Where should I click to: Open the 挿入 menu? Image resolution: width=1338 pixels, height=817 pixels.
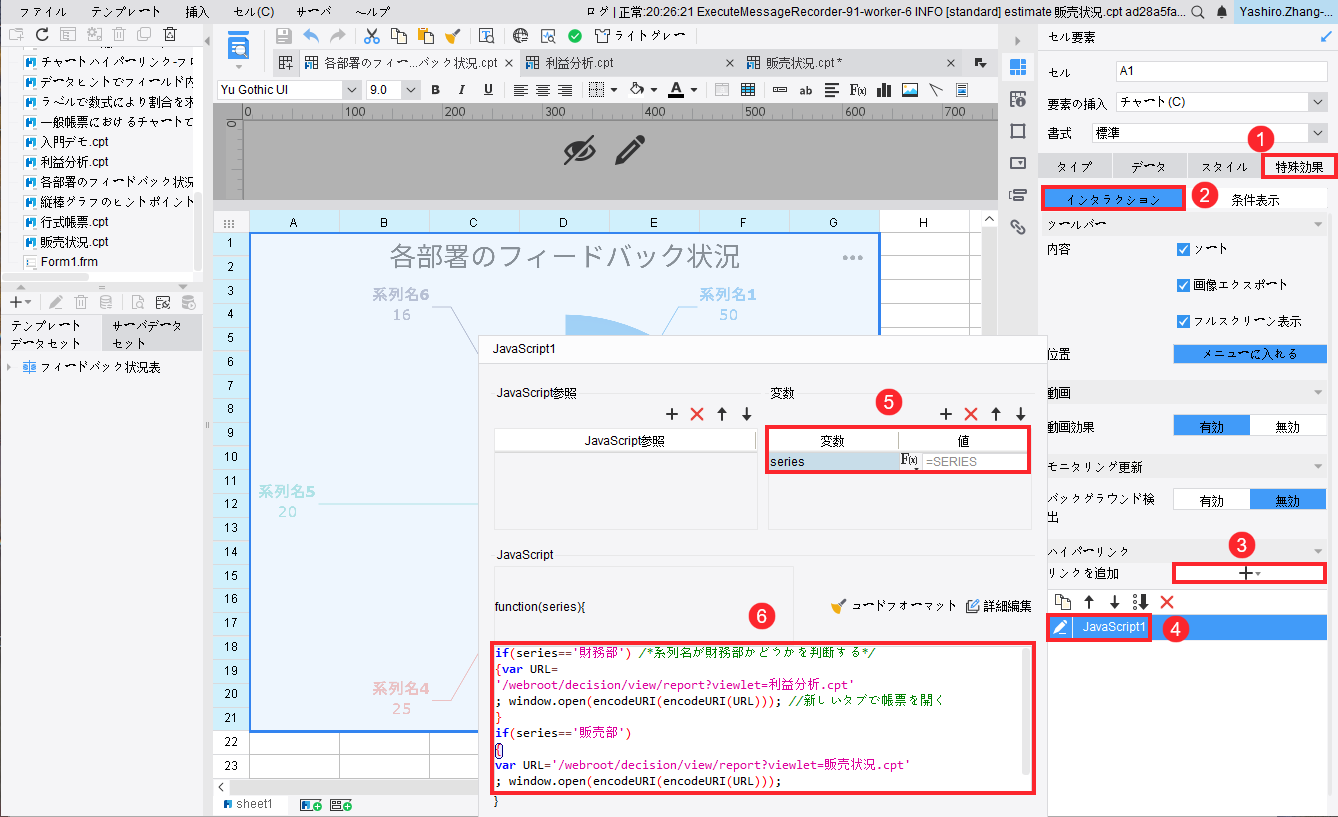coord(197,12)
